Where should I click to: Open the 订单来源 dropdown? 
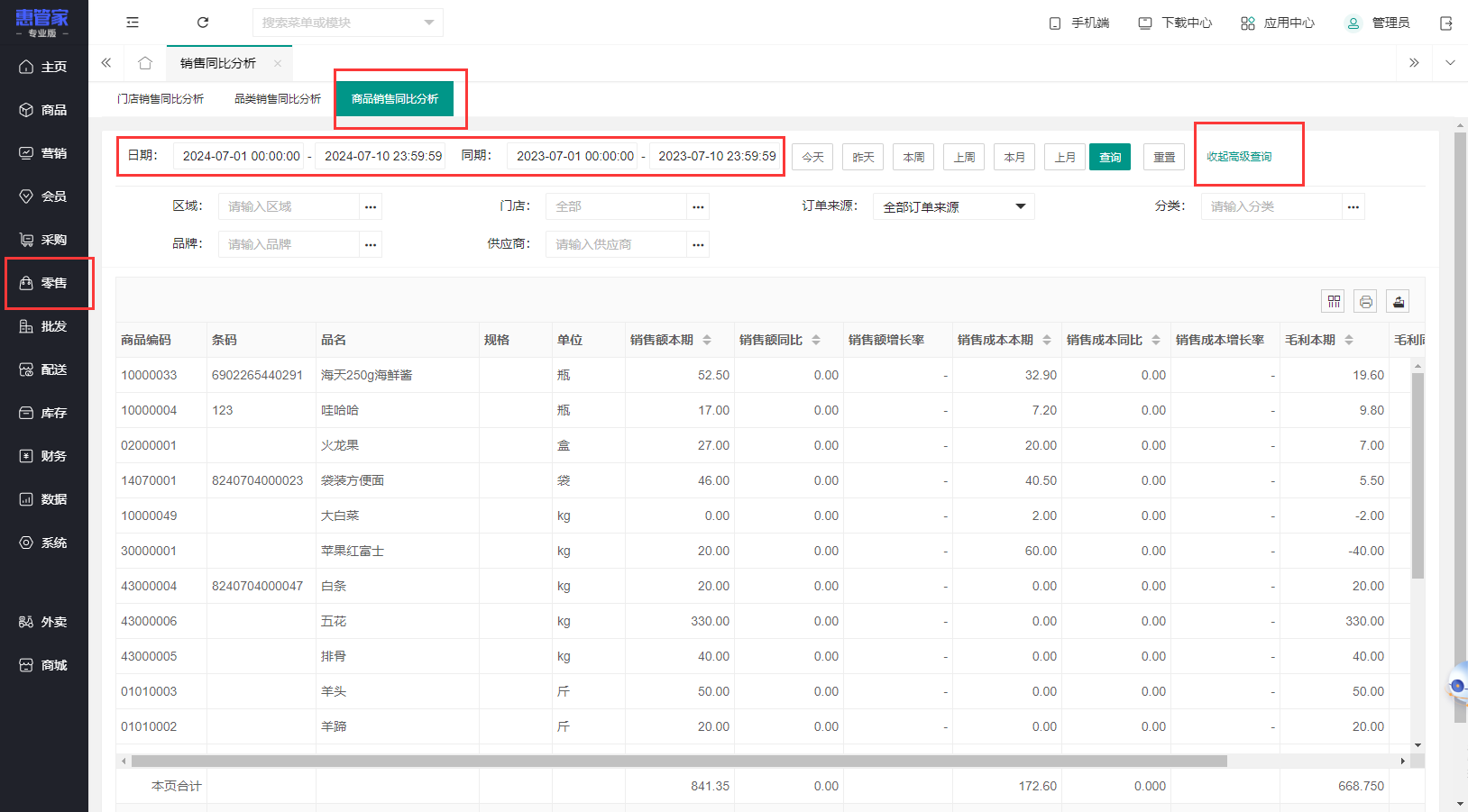(953, 206)
